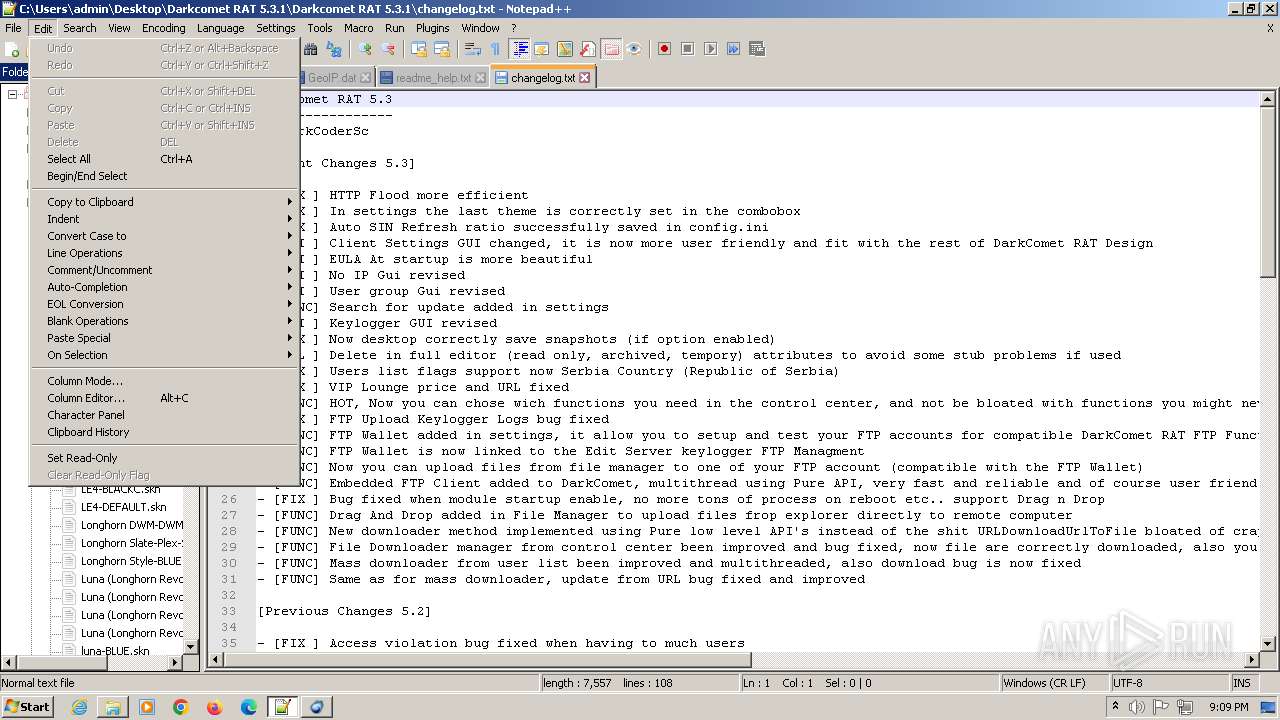Open the Encoding menu
The image size is (1280, 720).
[x=163, y=28]
